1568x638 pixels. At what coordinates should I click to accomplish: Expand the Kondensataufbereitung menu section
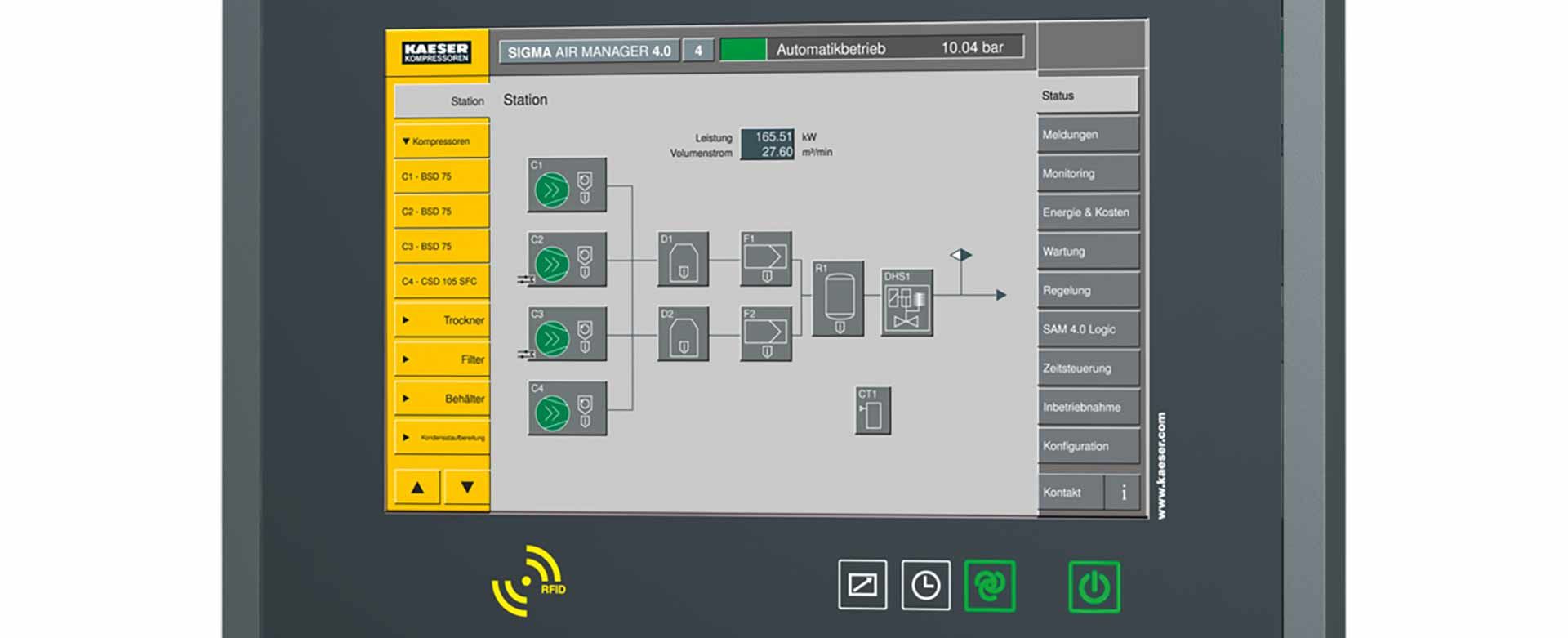pos(442,437)
